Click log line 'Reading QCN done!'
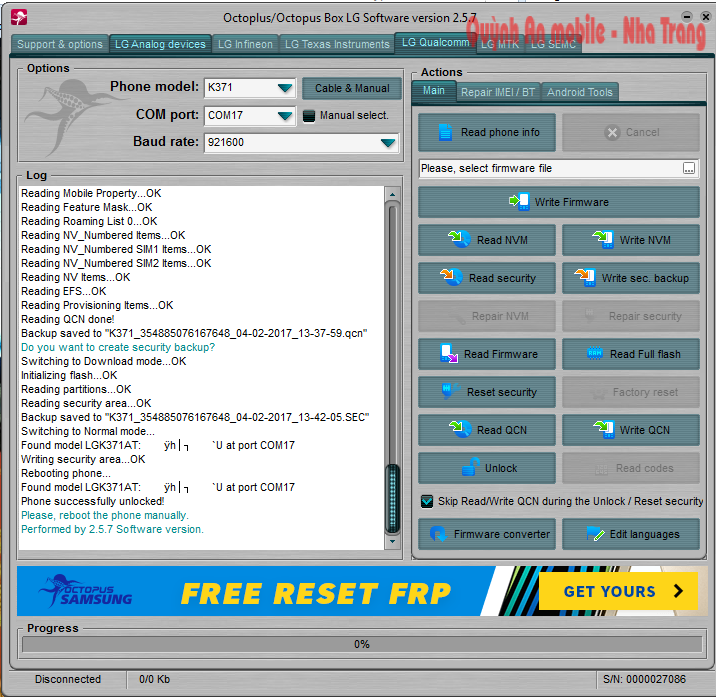 [68, 319]
